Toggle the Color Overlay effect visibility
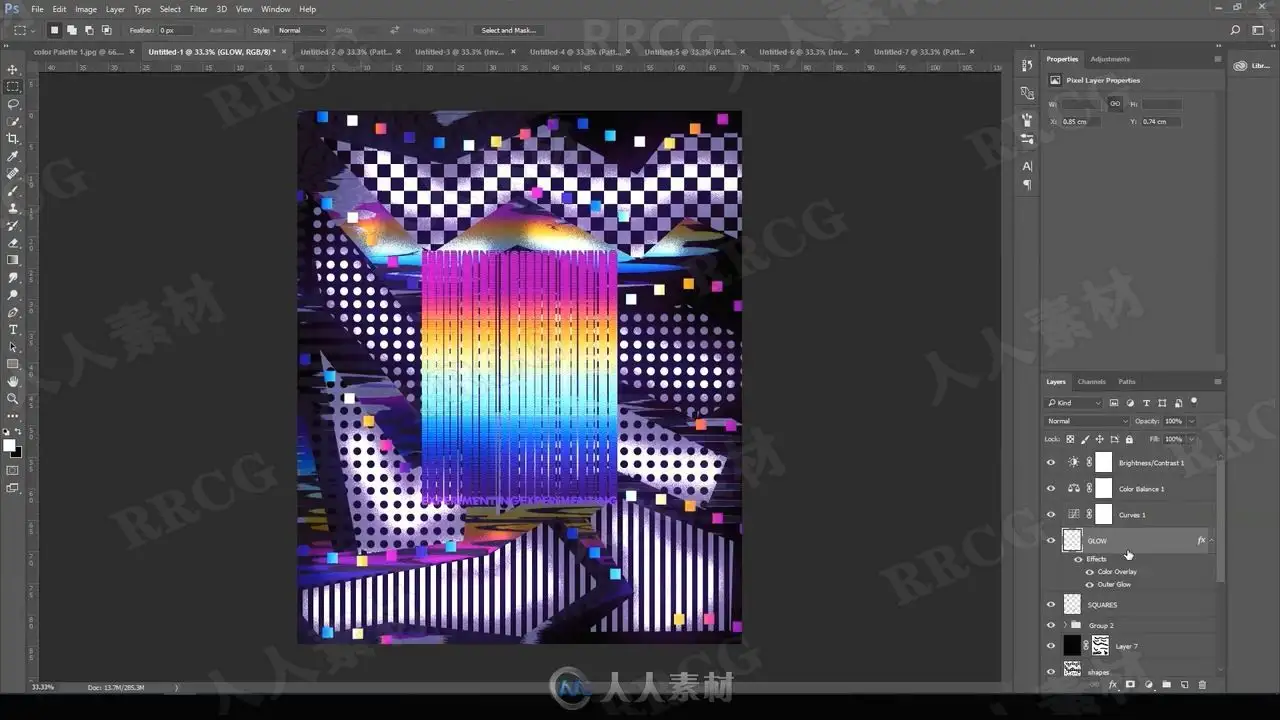This screenshot has height=720, width=1280. point(1090,572)
